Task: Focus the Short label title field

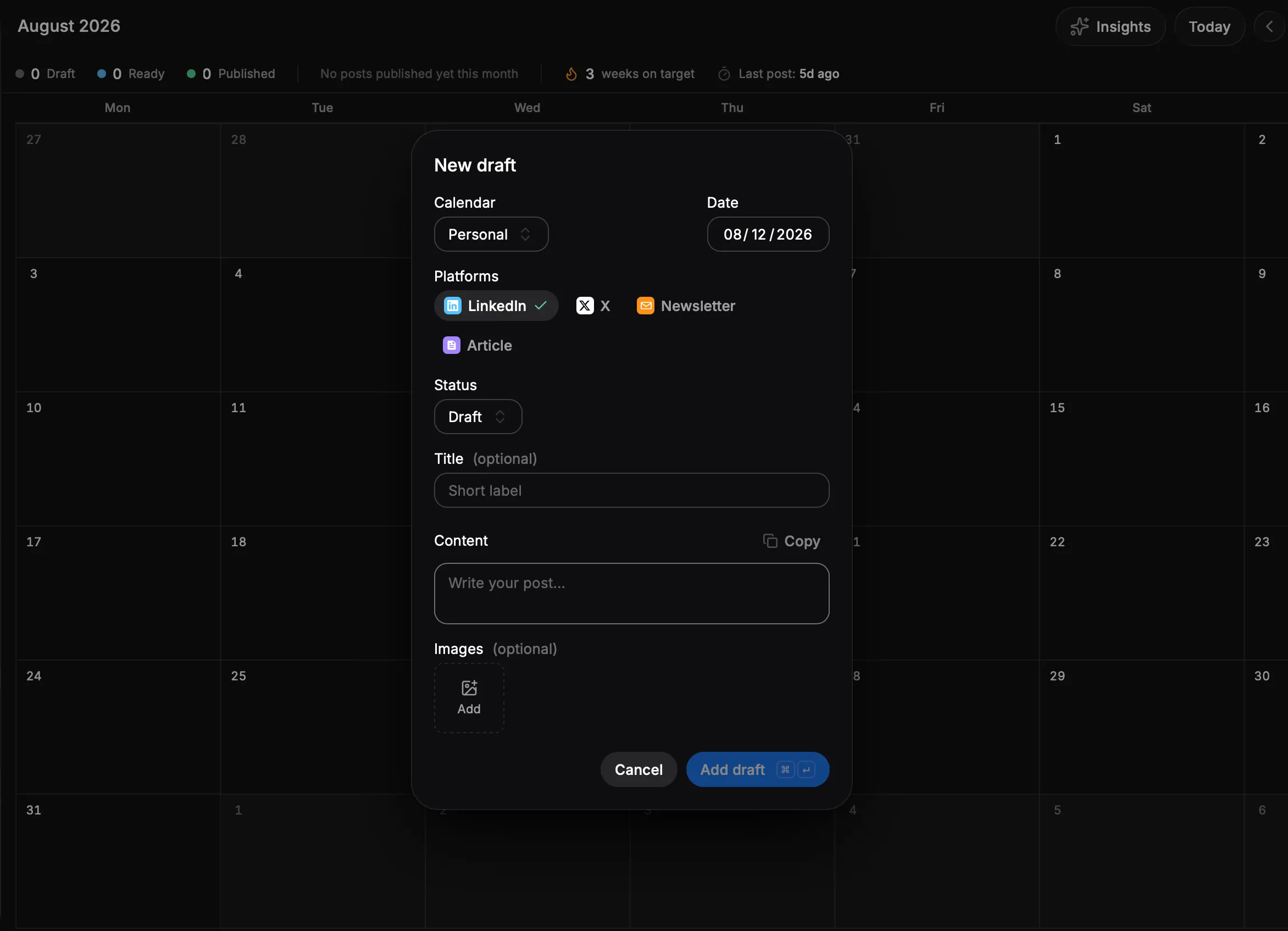Action: [631, 490]
